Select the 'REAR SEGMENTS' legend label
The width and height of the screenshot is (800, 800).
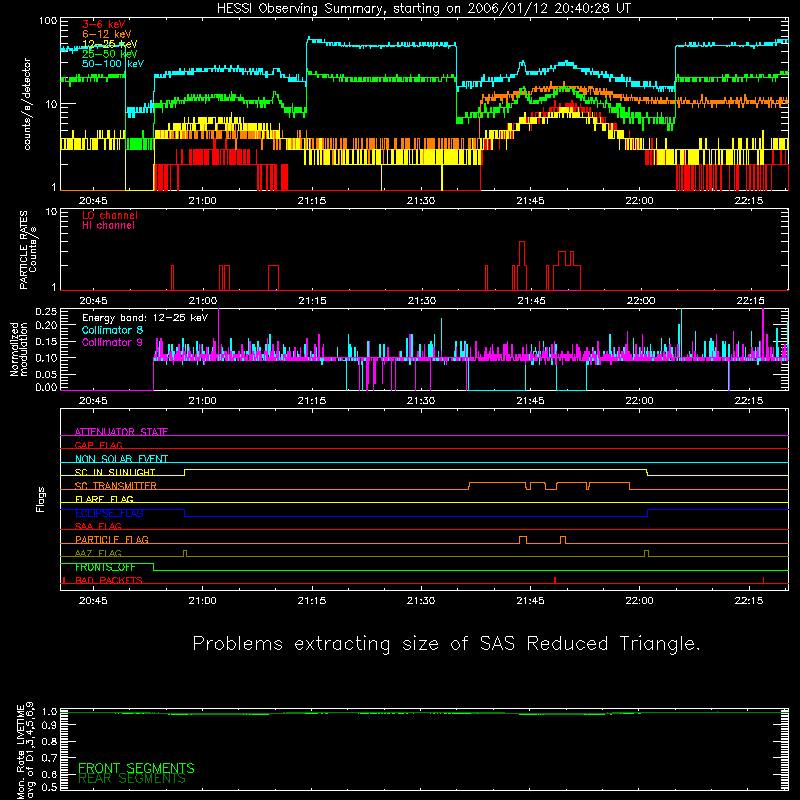(132, 779)
